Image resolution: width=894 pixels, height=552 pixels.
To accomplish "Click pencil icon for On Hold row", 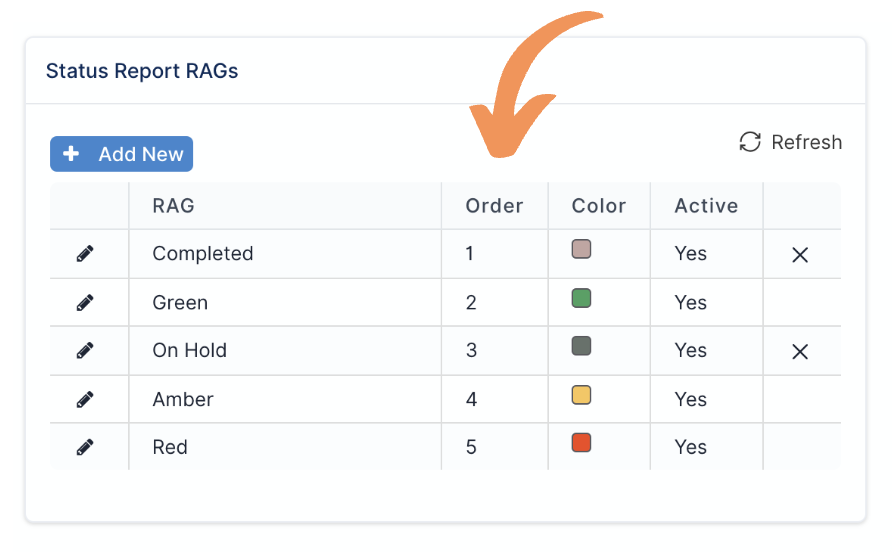I will pyautogui.click(x=85, y=351).
